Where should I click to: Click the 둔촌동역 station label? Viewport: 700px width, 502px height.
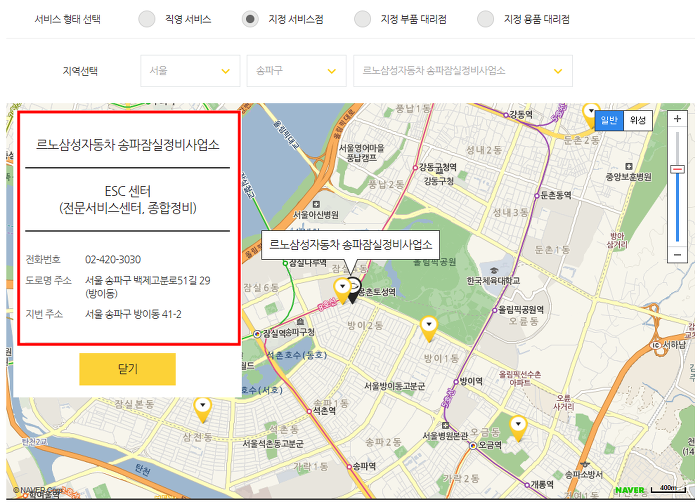pyautogui.click(x=556, y=195)
